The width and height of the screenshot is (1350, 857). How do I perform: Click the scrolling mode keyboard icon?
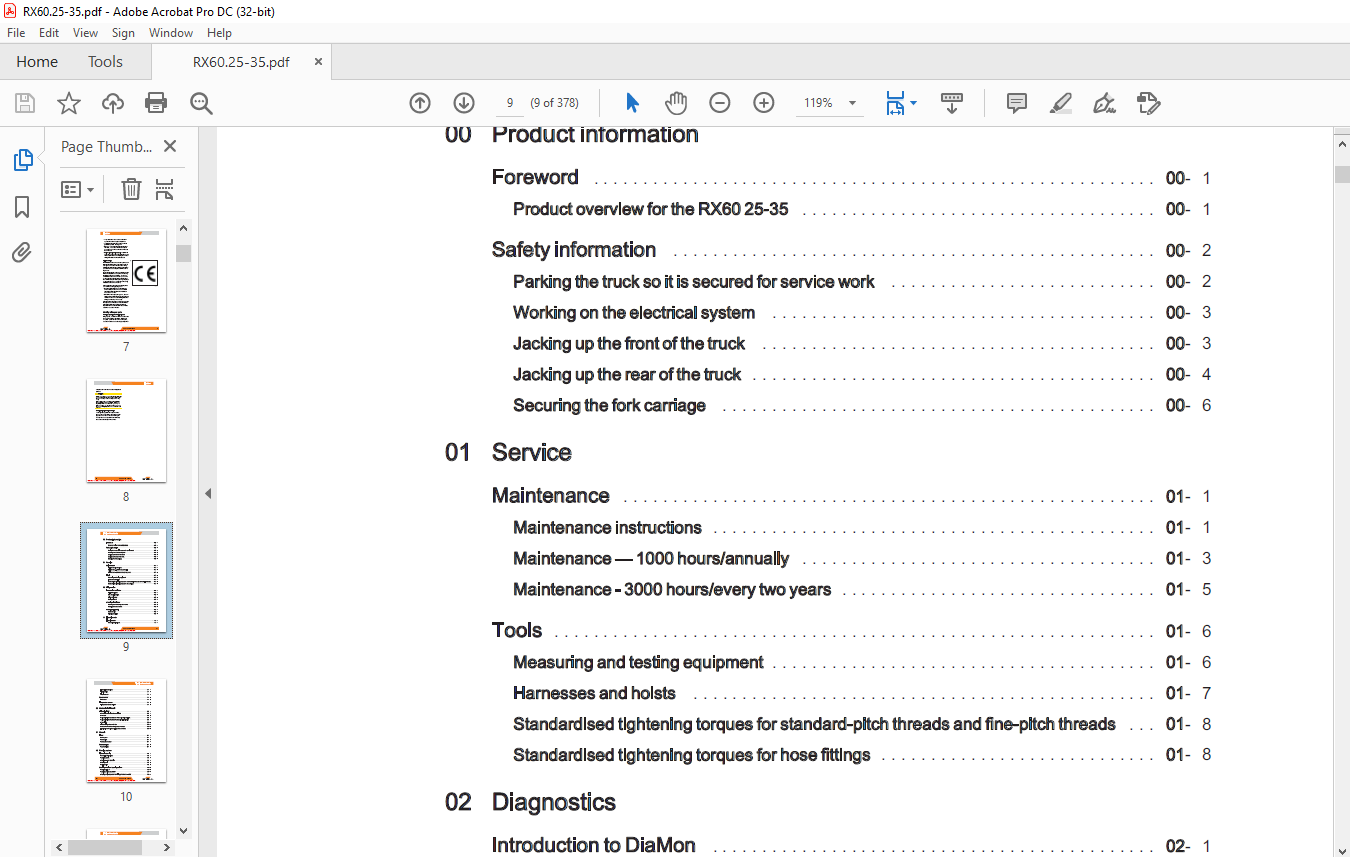coord(952,103)
